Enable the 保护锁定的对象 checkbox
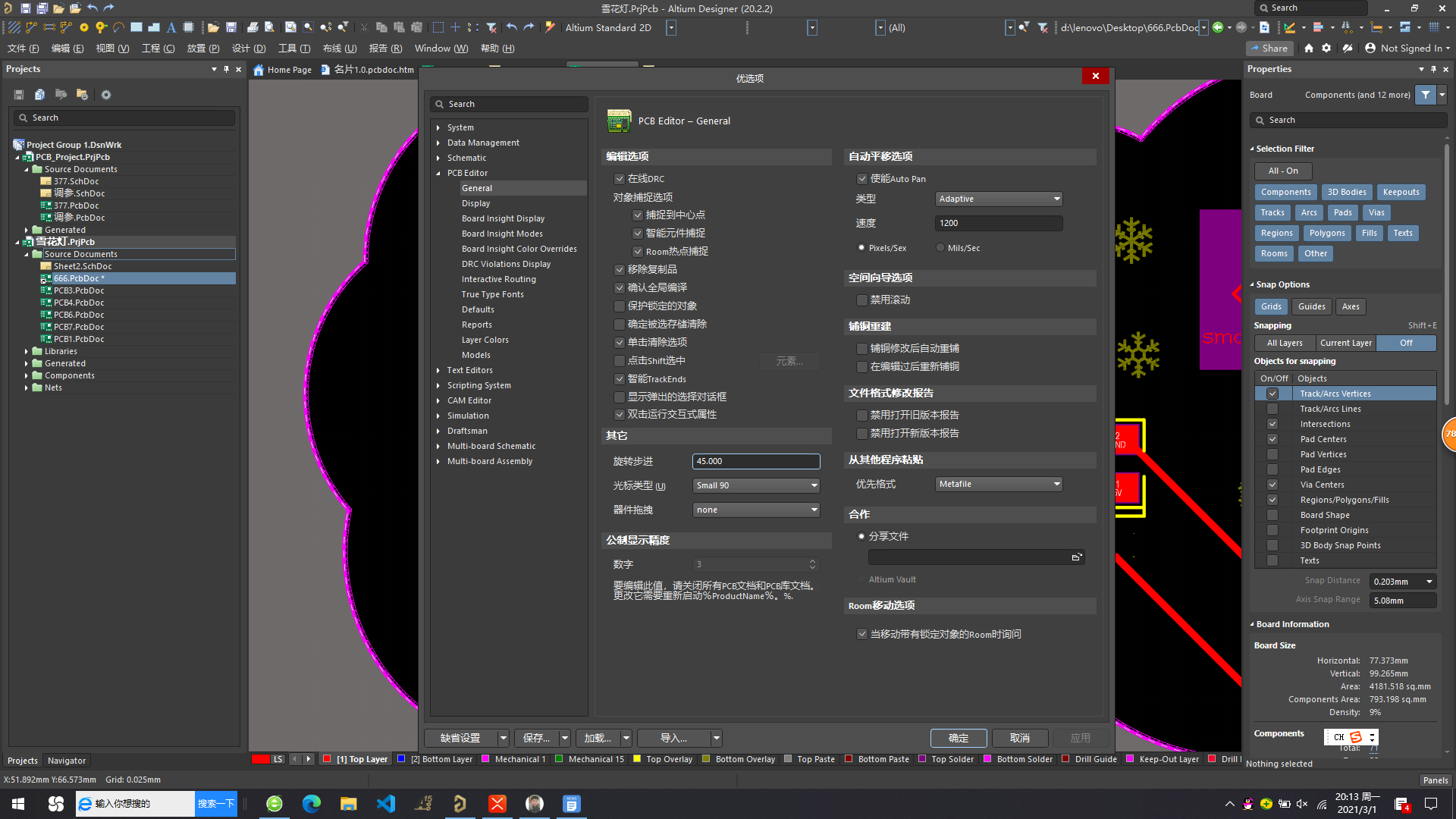The height and width of the screenshot is (819, 1456). point(620,306)
